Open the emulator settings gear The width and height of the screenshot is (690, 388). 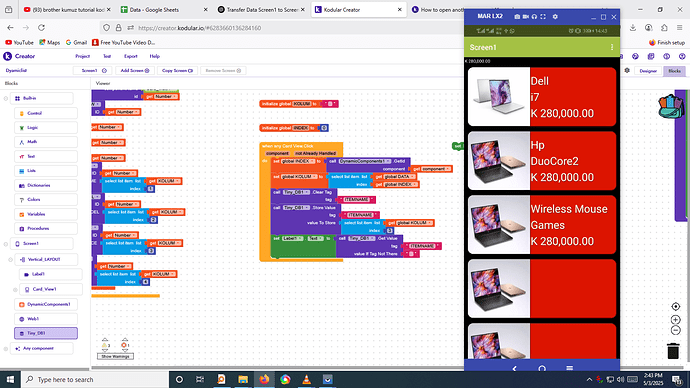[555, 17]
